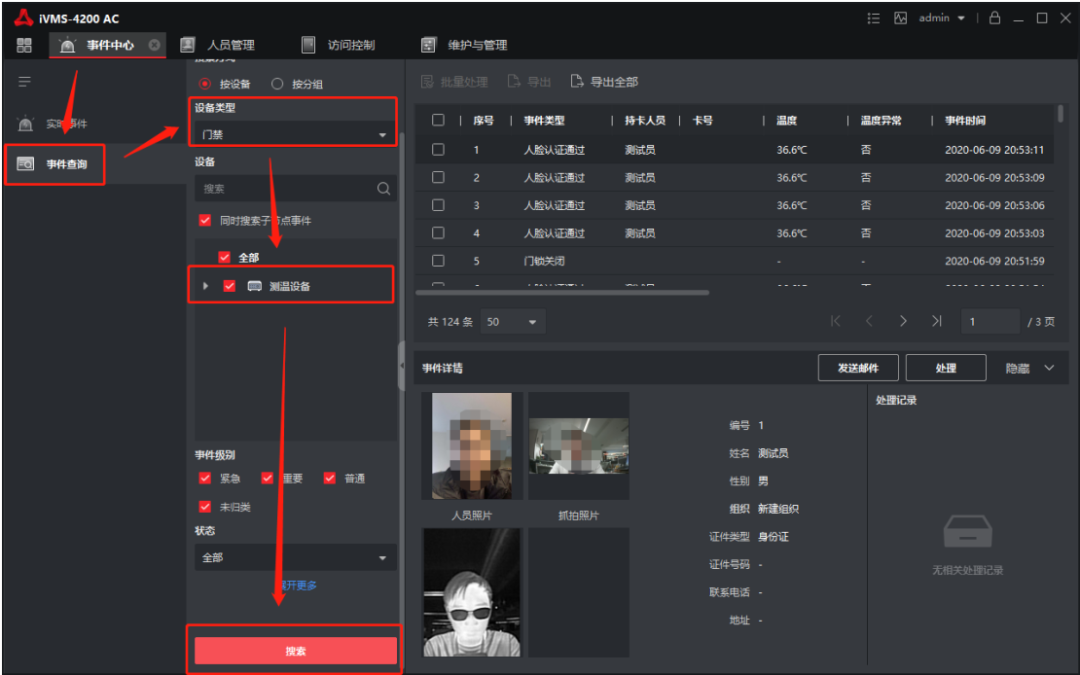Select the checkbox for row 3 in table
The width and height of the screenshot is (1080, 675).
[438, 205]
